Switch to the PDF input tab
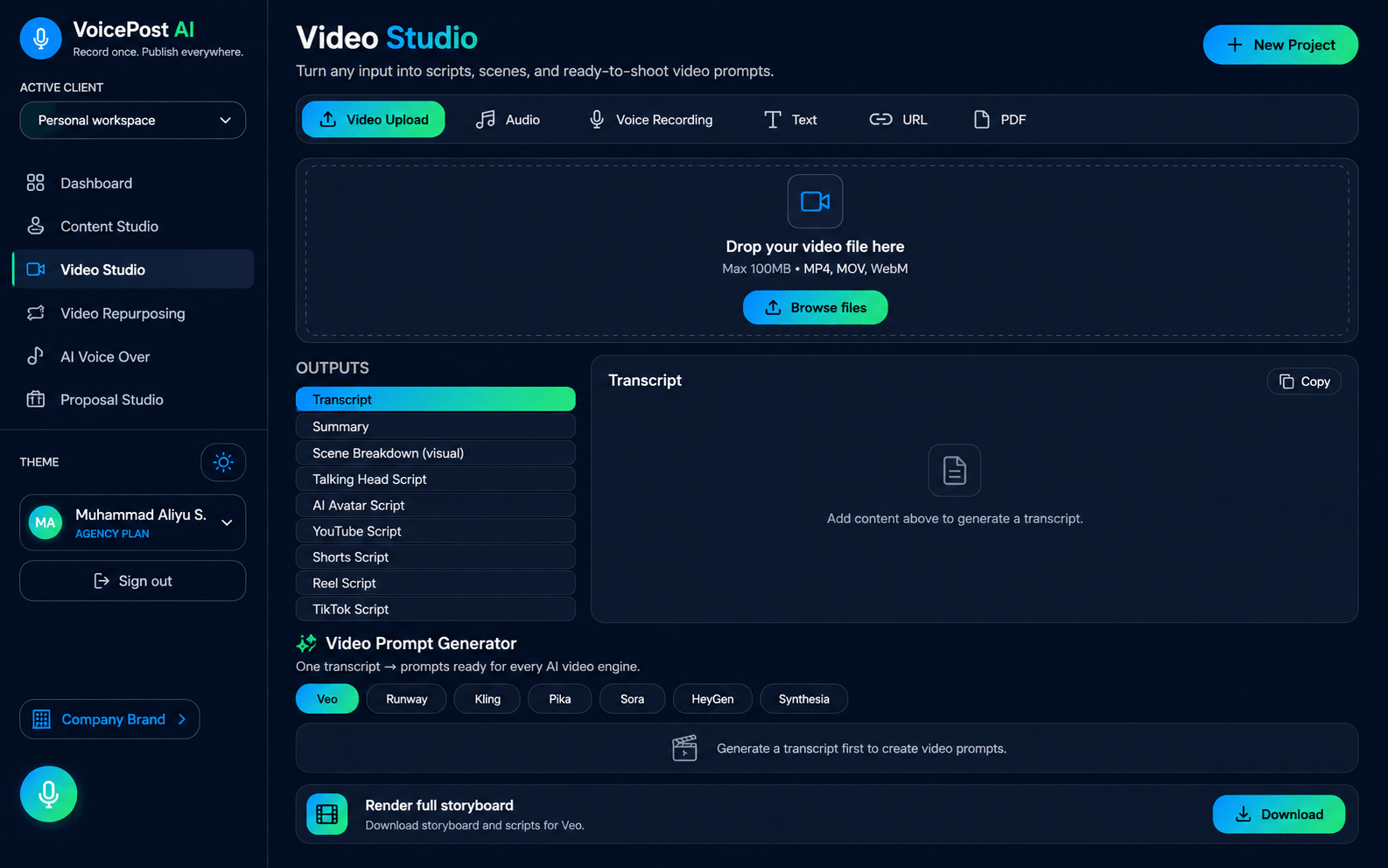The height and width of the screenshot is (868, 1388). 999,120
